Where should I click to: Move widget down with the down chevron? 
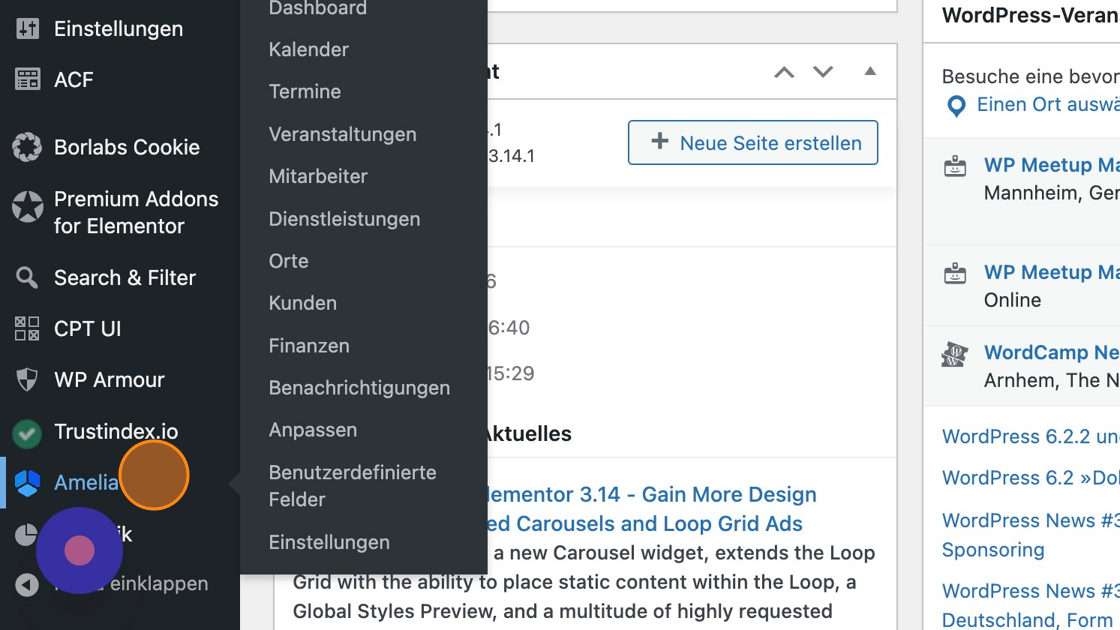tap(823, 71)
